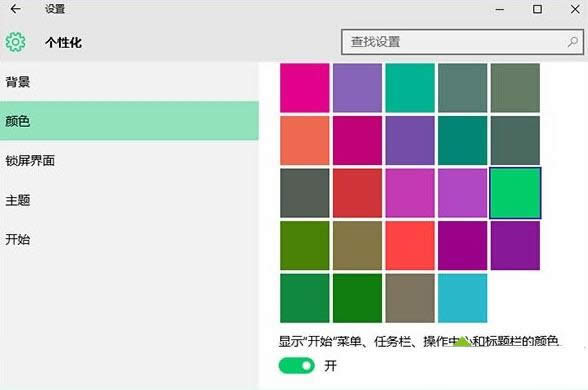This screenshot has height=390, width=588.
Task: Select the dark gray swatch in the third row
Action: [x=304, y=193]
